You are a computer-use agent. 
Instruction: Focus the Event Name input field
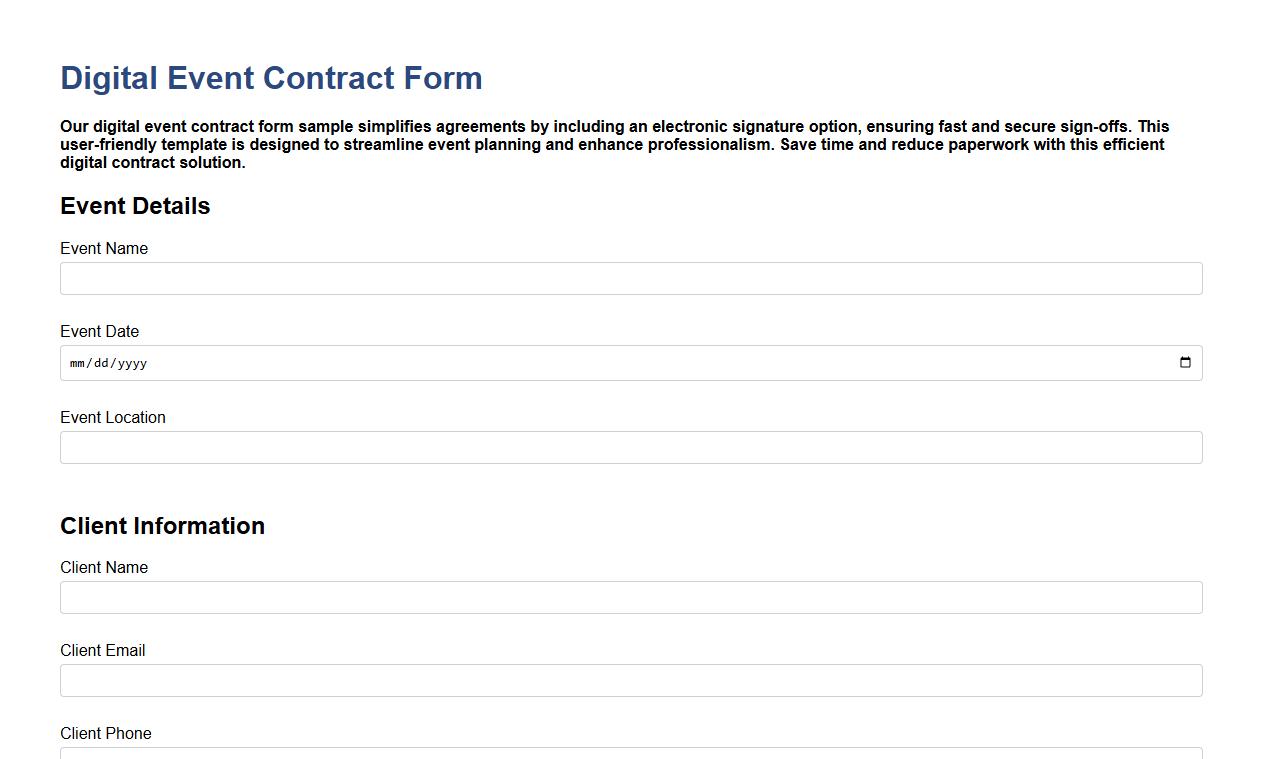pos(631,278)
